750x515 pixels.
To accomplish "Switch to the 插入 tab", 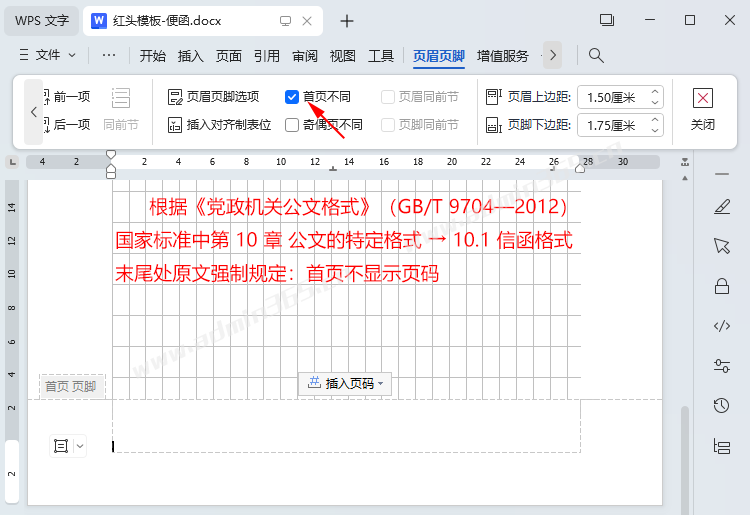I will [190, 56].
